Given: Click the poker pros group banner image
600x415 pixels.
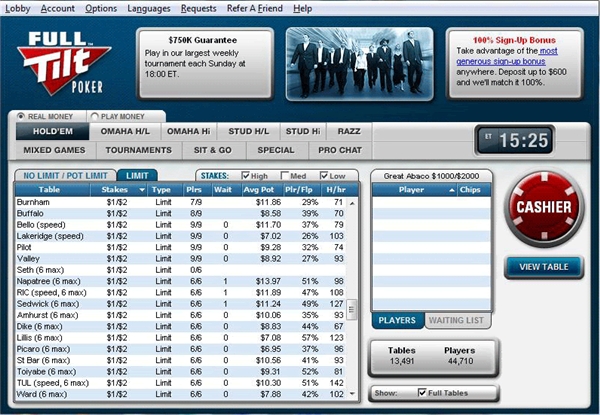Looking at the screenshot, I should click(x=360, y=62).
